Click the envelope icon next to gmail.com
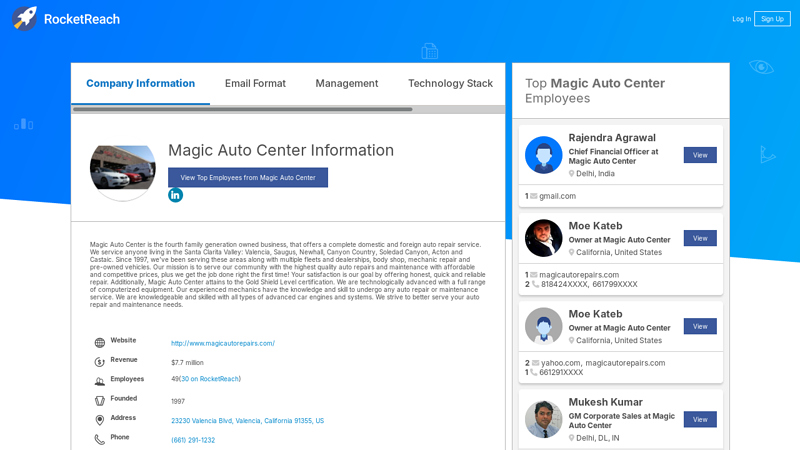Image resolution: width=800 pixels, height=450 pixels. pos(534,196)
